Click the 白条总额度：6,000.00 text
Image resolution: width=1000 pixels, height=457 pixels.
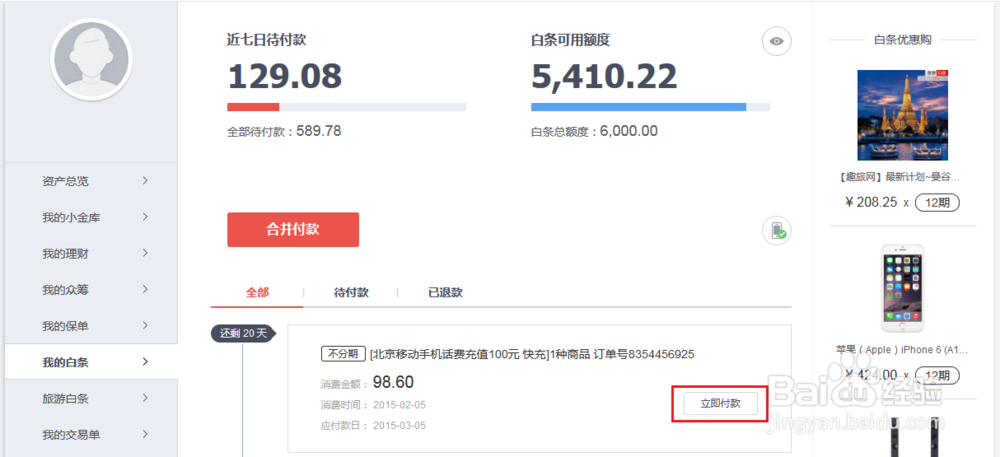click(594, 132)
